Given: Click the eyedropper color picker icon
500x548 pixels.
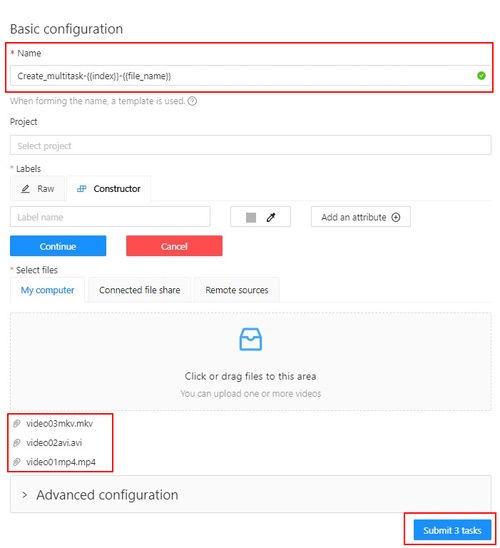Looking at the screenshot, I should (x=271, y=217).
